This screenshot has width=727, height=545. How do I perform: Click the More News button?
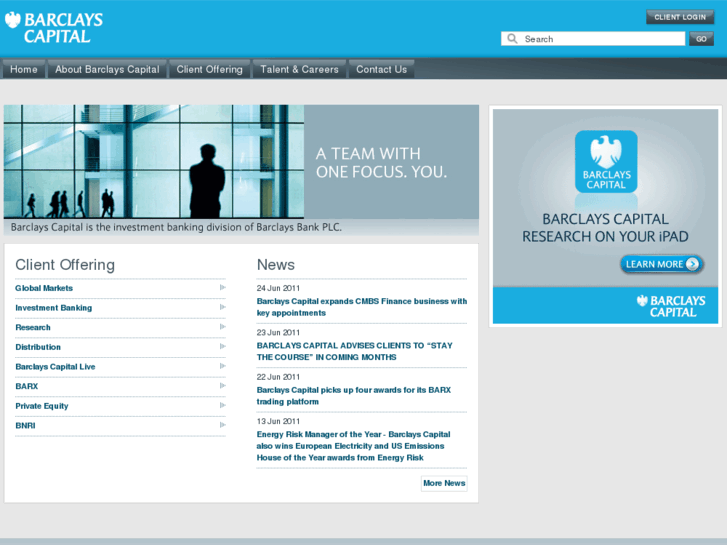[x=444, y=483]
